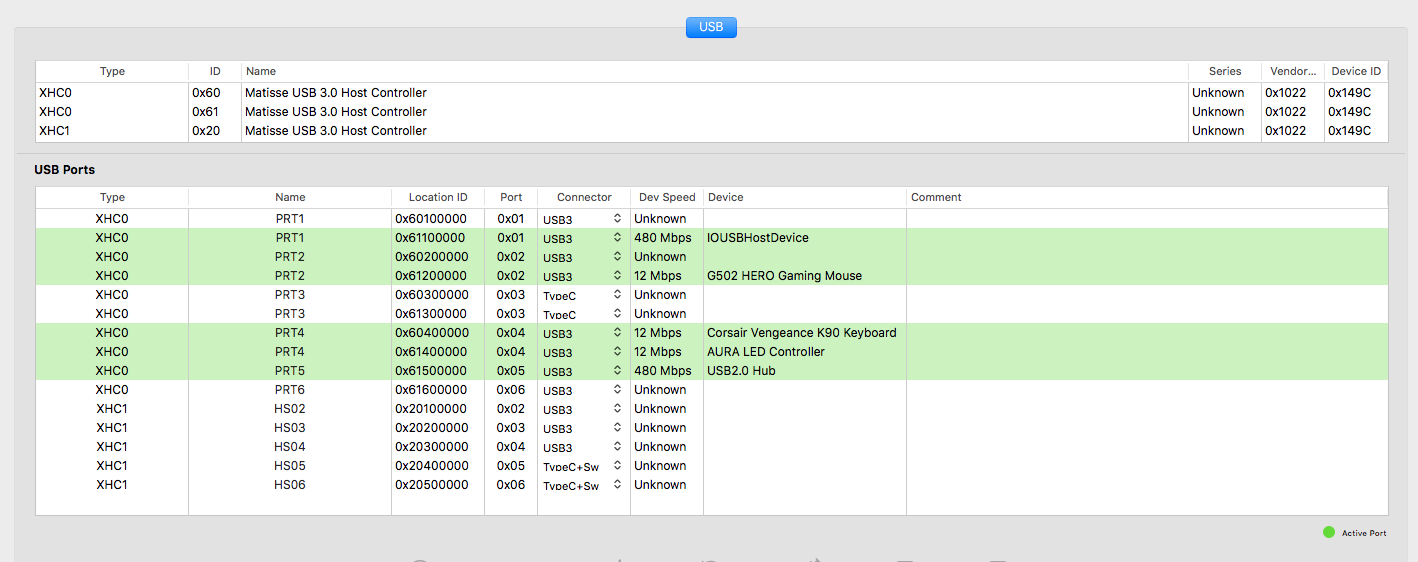Click the comment cell for HS04 port
Image resolution: width=1418 pixels, height=562 pixels.
pos(1146,447)
